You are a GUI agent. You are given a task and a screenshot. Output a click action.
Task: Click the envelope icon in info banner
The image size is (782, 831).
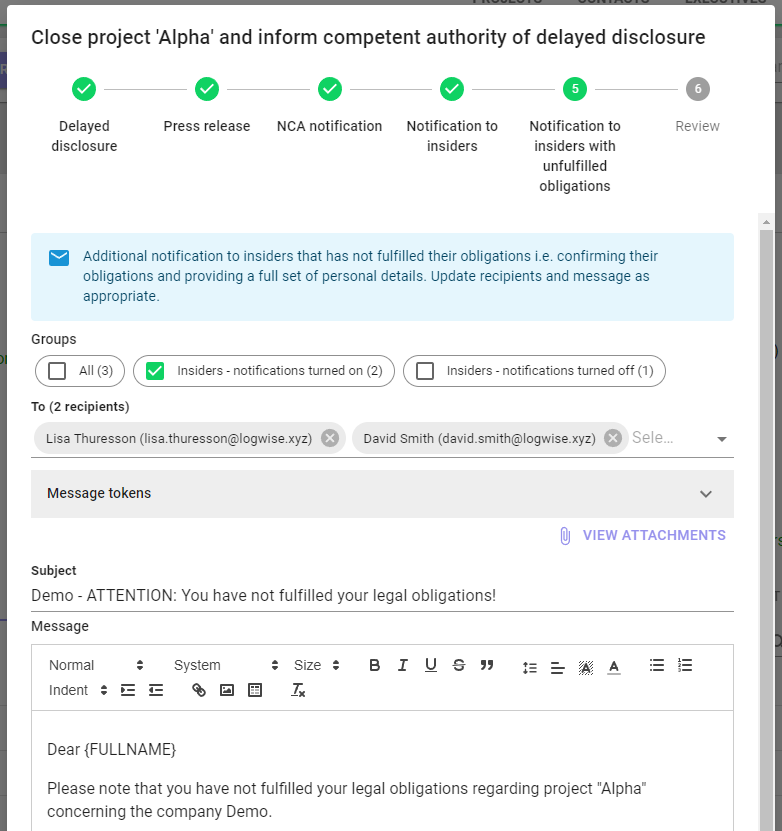pyautogui.click(x=59, y=258)
